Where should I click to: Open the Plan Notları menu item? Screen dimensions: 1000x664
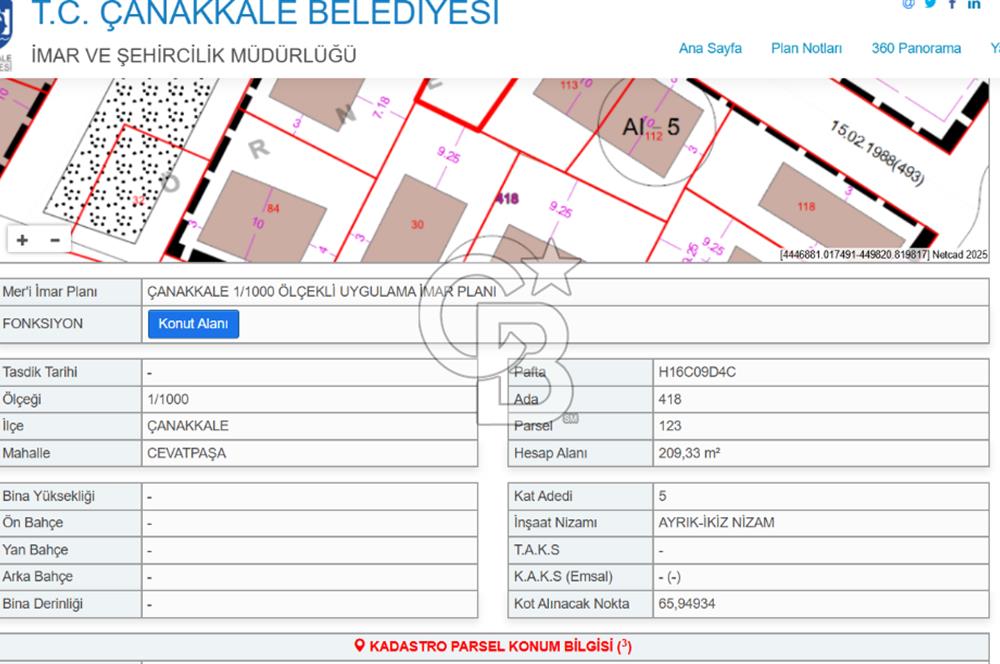(x=806, y=48)
